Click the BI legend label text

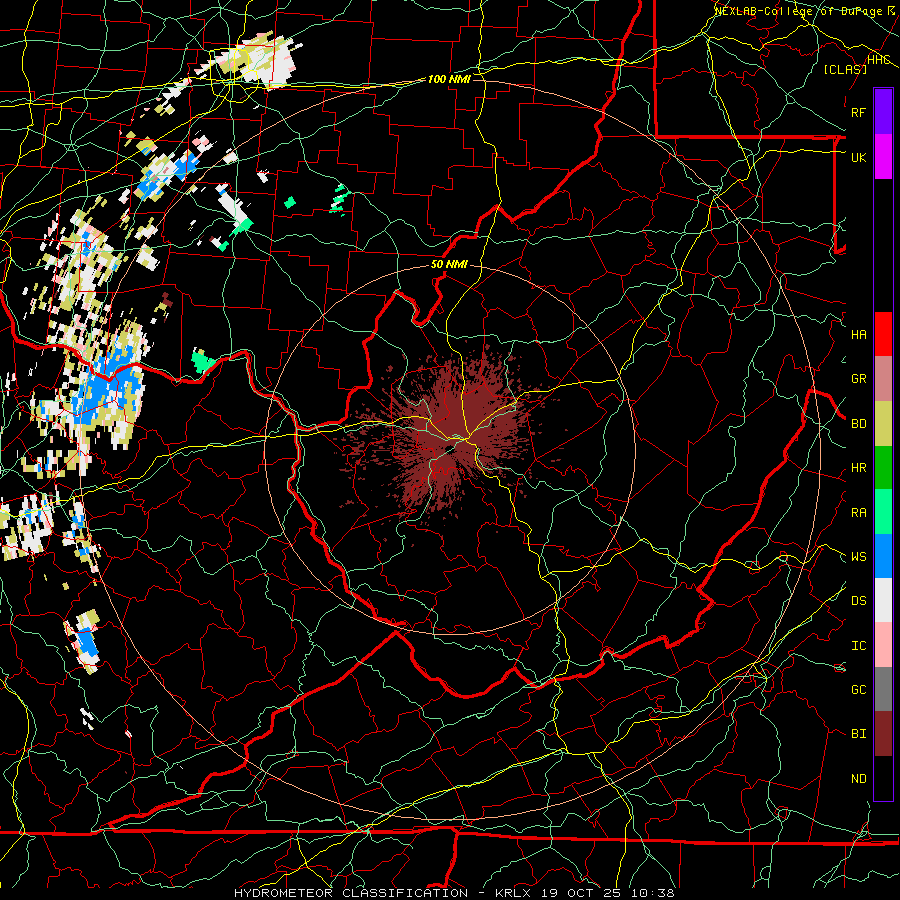click(x=858, y=734)
